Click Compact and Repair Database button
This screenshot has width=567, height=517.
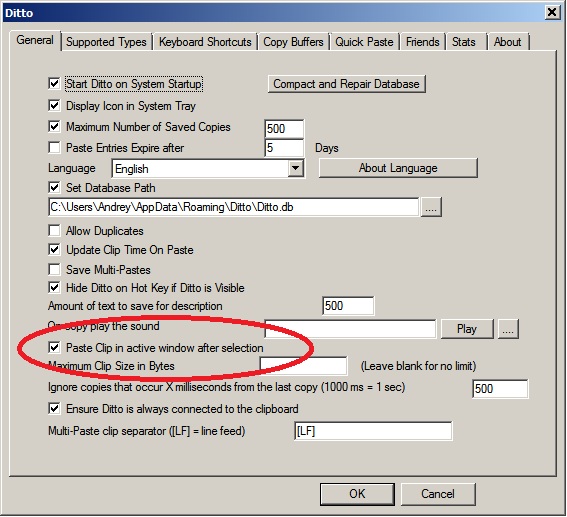pyautogui.click(x=346, y=84)
